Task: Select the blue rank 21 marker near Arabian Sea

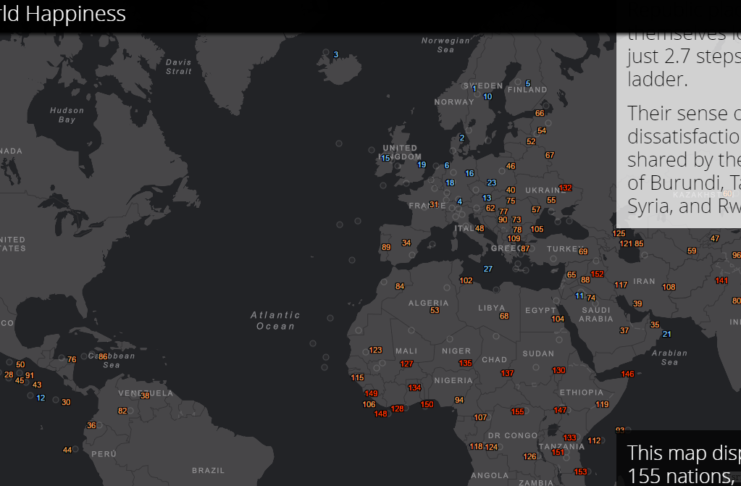Action: coord(667,334)
